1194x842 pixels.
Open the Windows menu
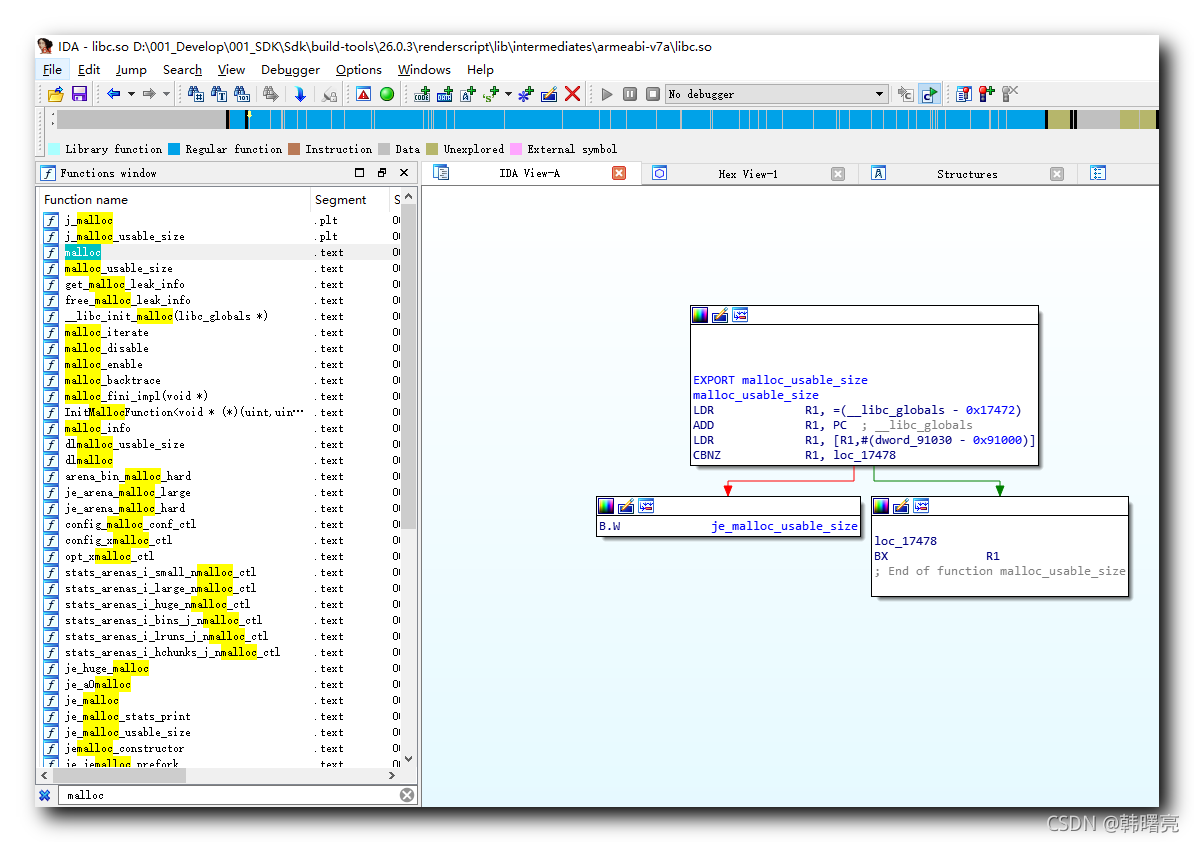click(x=424, y=69)
